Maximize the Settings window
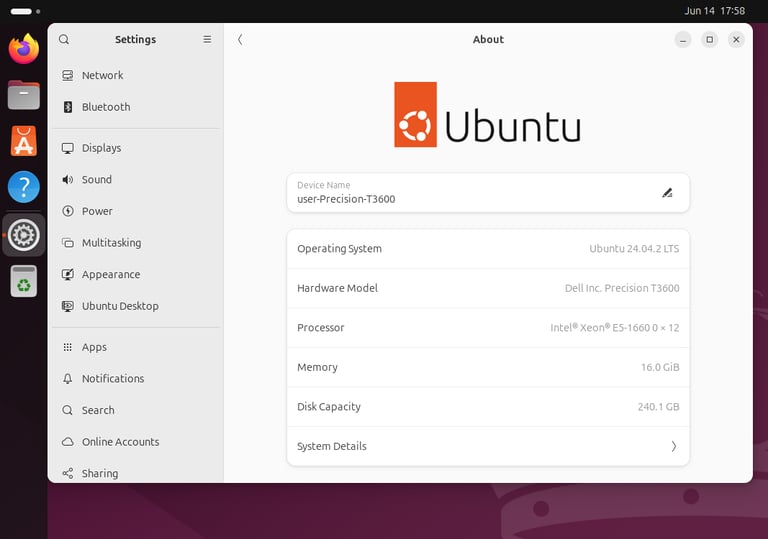This screenshot has height=539, width=768. point(709,40)
